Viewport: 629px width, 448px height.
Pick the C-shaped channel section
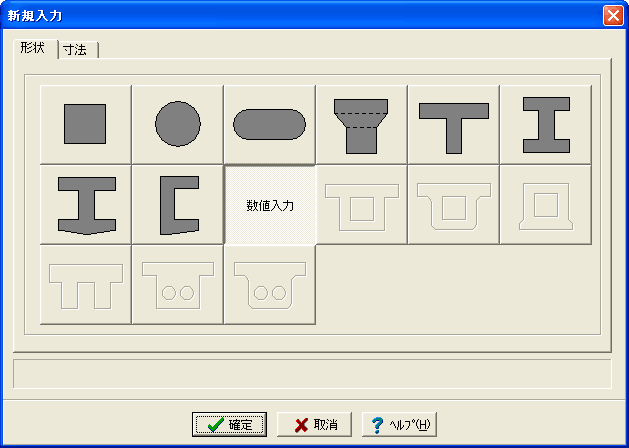(178, 205)
